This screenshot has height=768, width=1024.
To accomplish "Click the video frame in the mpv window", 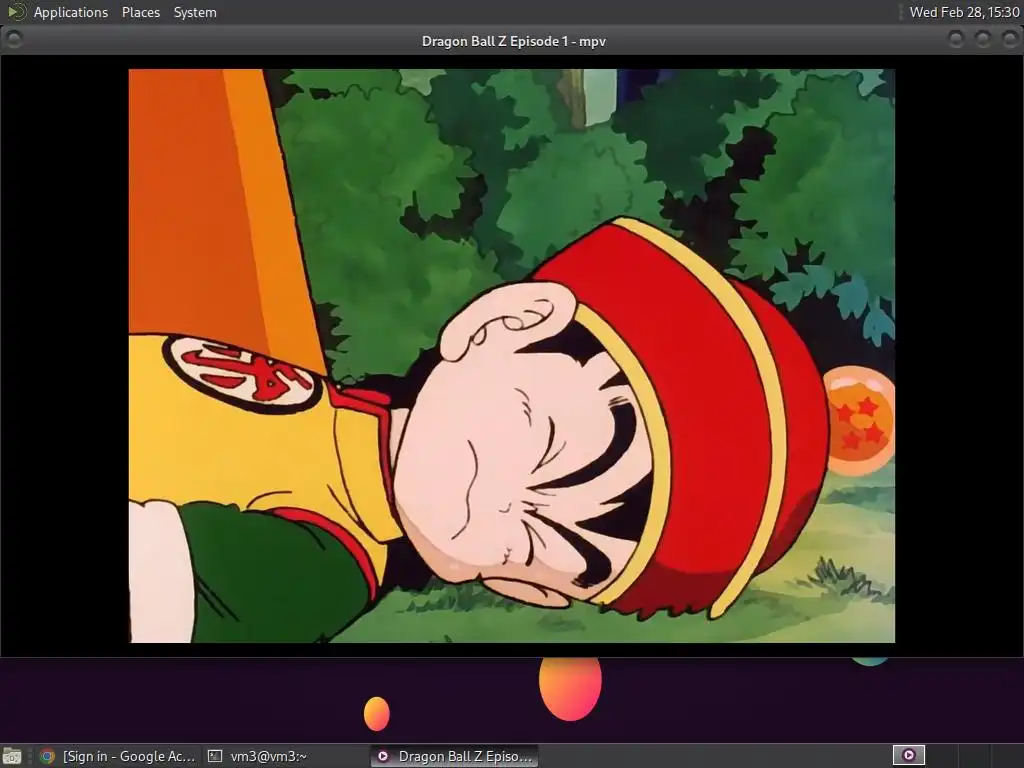I will [x=511, y=356].
